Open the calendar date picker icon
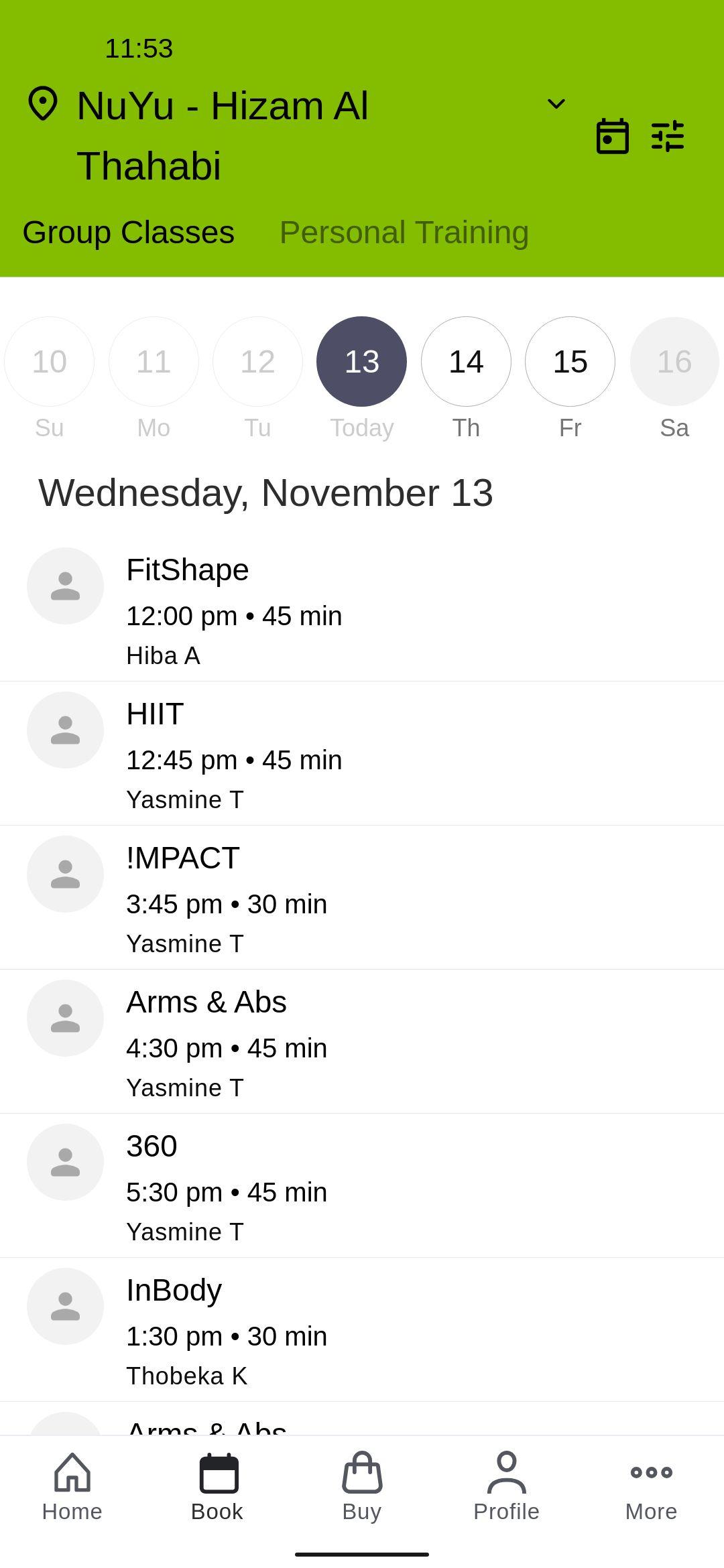724x1568 pixels. pos(612,136)
